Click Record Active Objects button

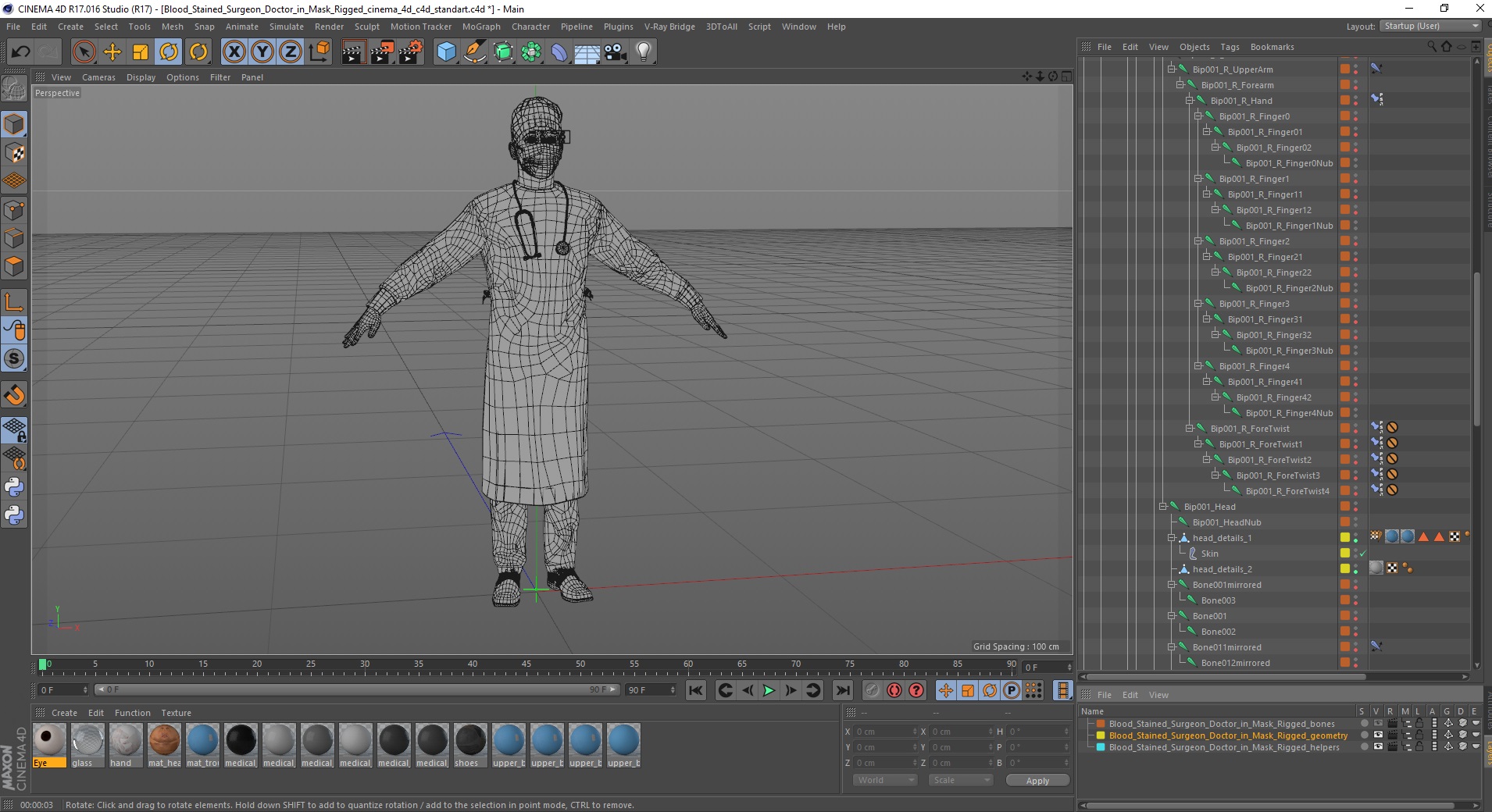coord(873,690)
